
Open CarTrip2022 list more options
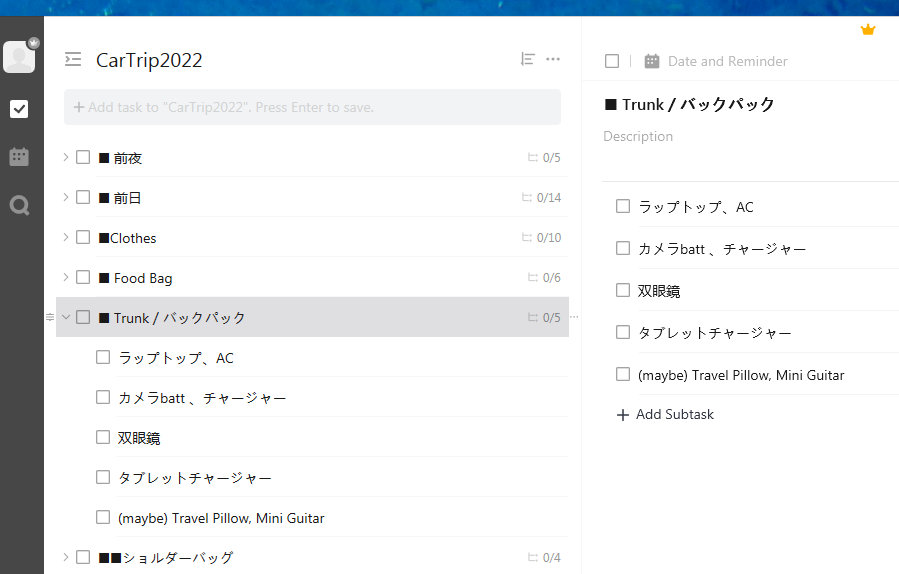click(x=553, y=59)
